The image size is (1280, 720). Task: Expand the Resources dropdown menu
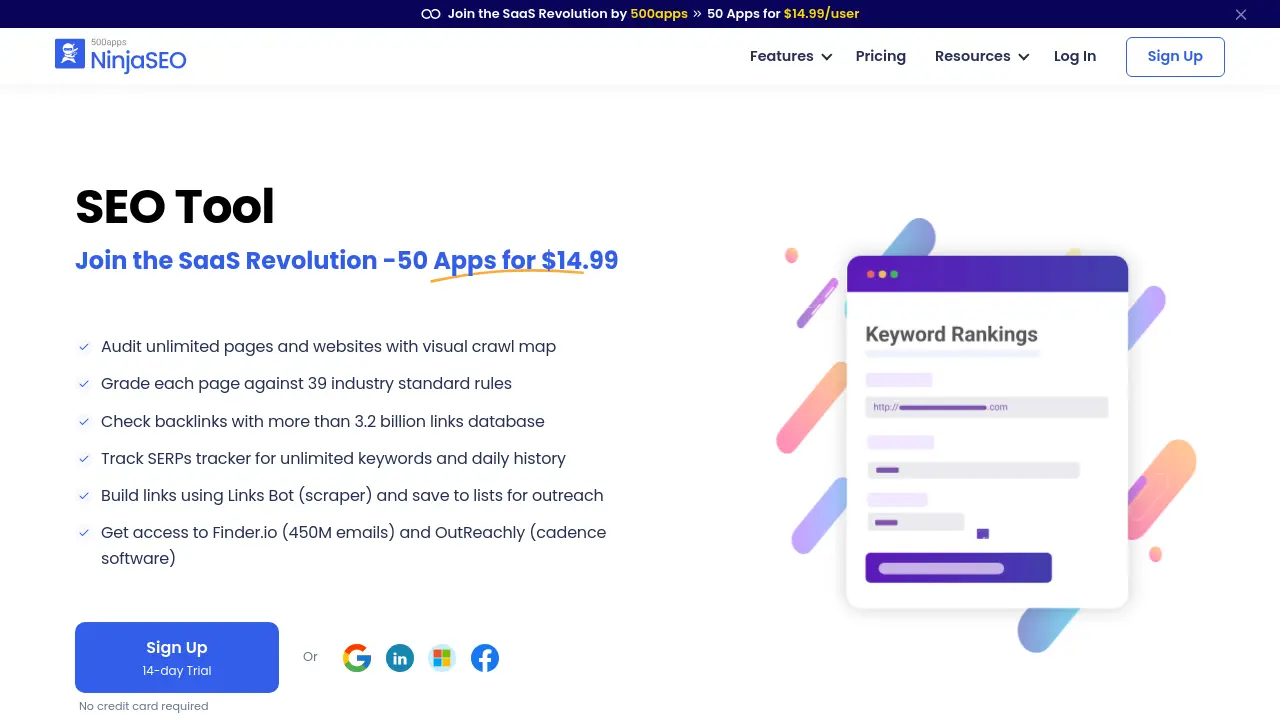(982, 56)
